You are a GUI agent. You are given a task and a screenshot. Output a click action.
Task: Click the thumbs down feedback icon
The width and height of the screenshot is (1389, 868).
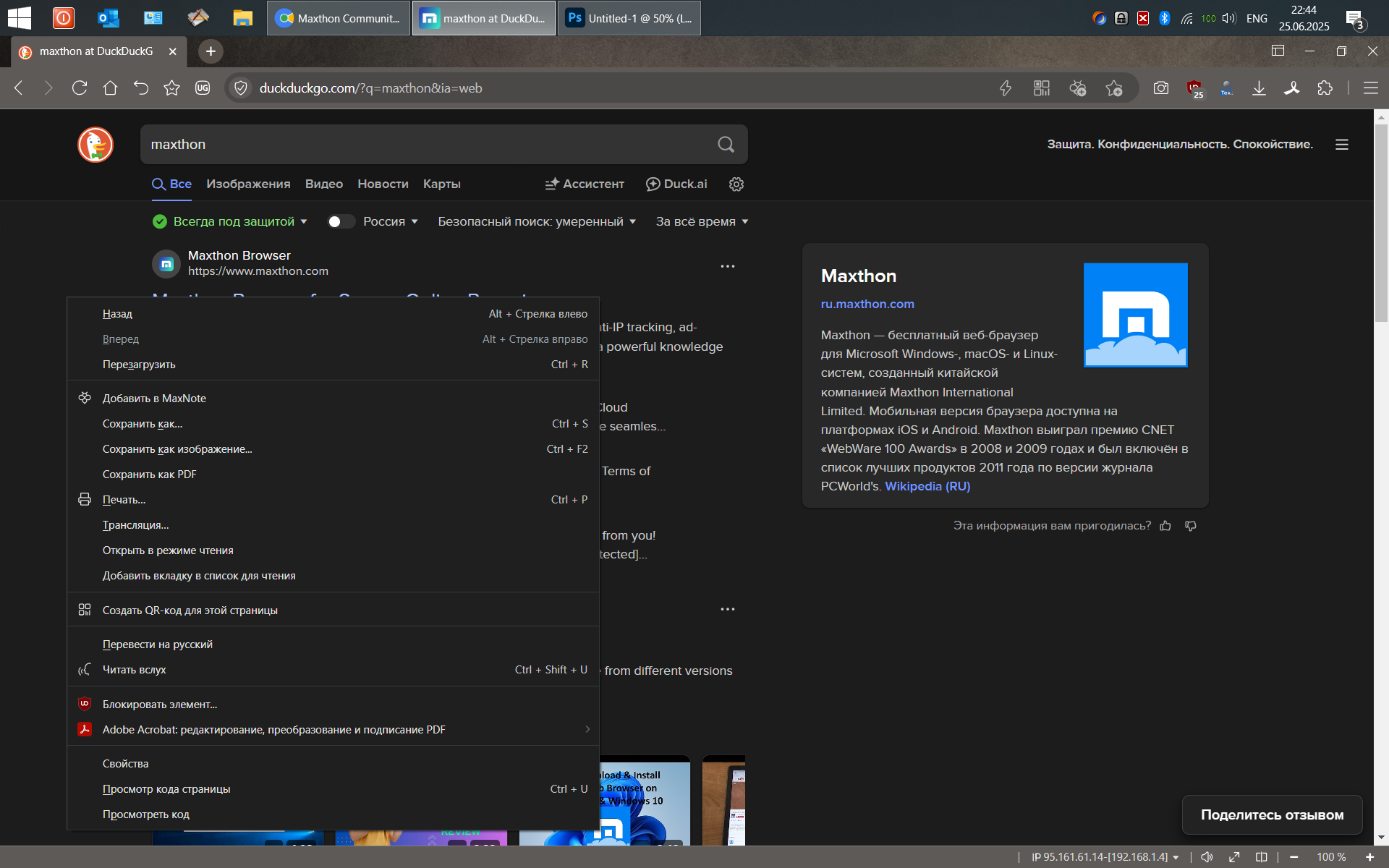coord(1191,526)
